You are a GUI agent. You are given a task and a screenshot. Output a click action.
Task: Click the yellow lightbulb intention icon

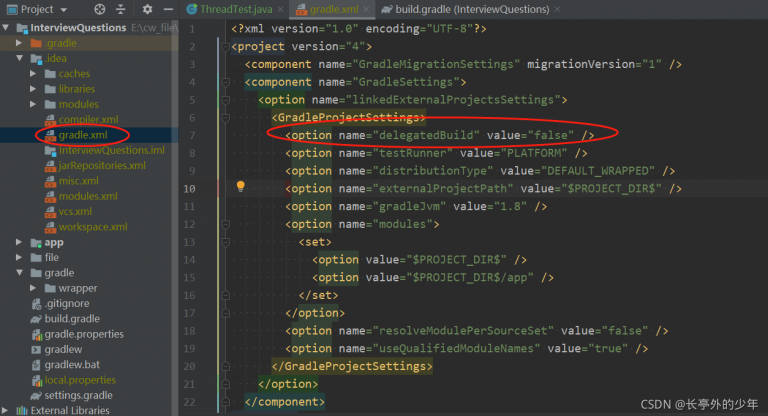click(240, 187)
